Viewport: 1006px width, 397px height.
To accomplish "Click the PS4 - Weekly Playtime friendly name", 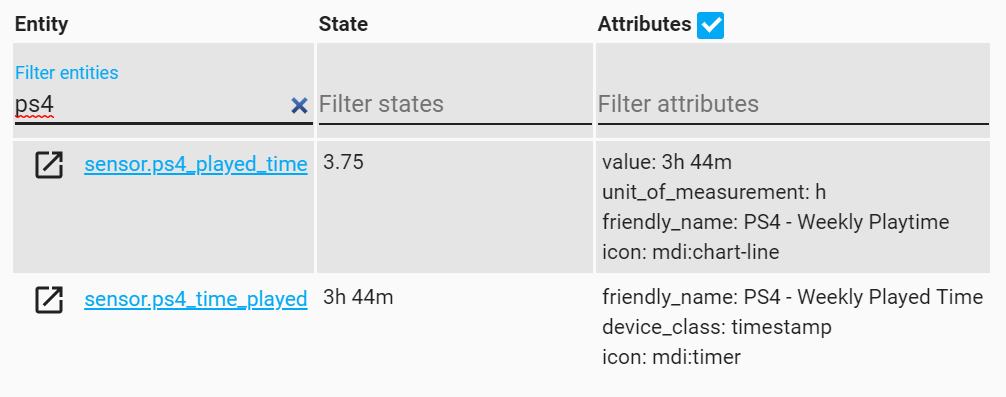I will [846, 222].
